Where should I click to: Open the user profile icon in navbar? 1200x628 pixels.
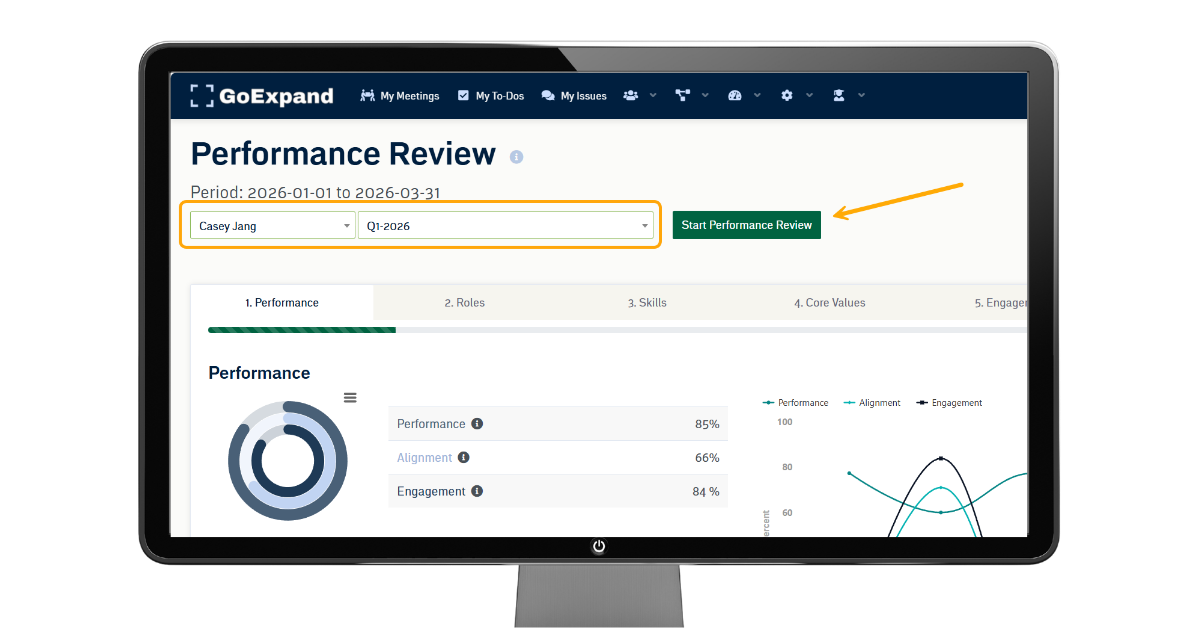click(x=839, y=96)
